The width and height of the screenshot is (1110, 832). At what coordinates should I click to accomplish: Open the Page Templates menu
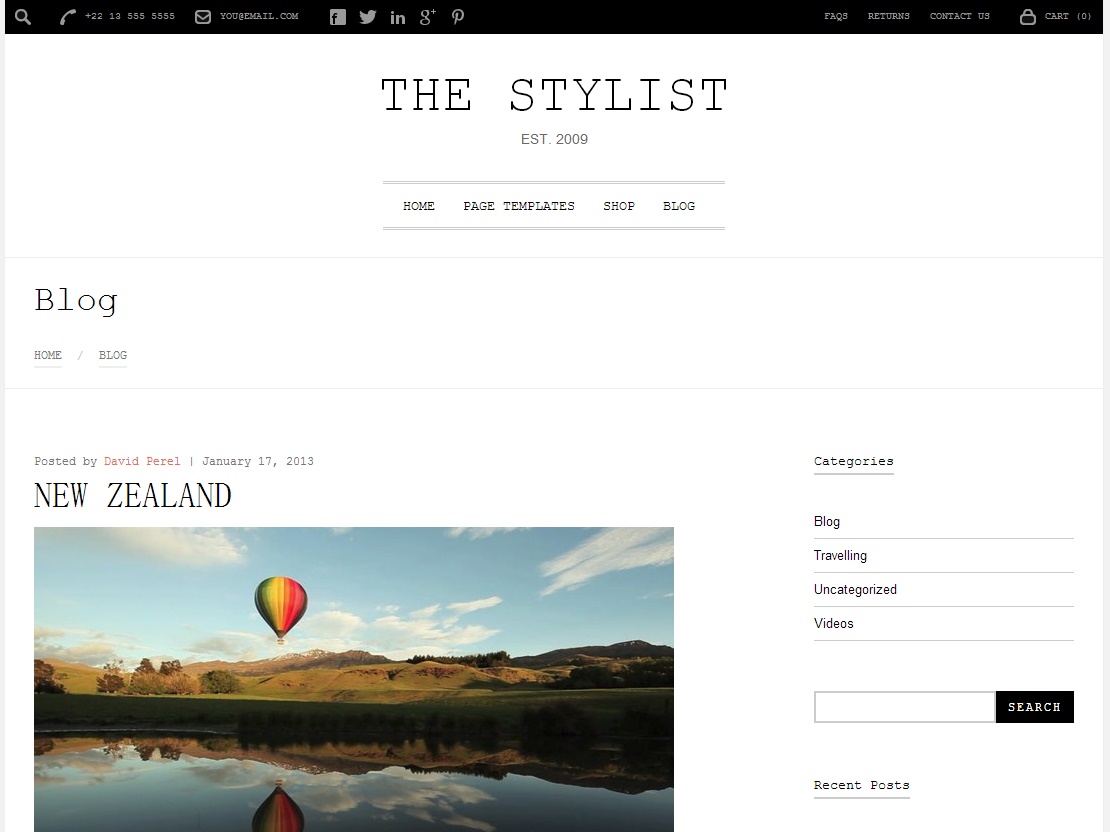(519, 206)
